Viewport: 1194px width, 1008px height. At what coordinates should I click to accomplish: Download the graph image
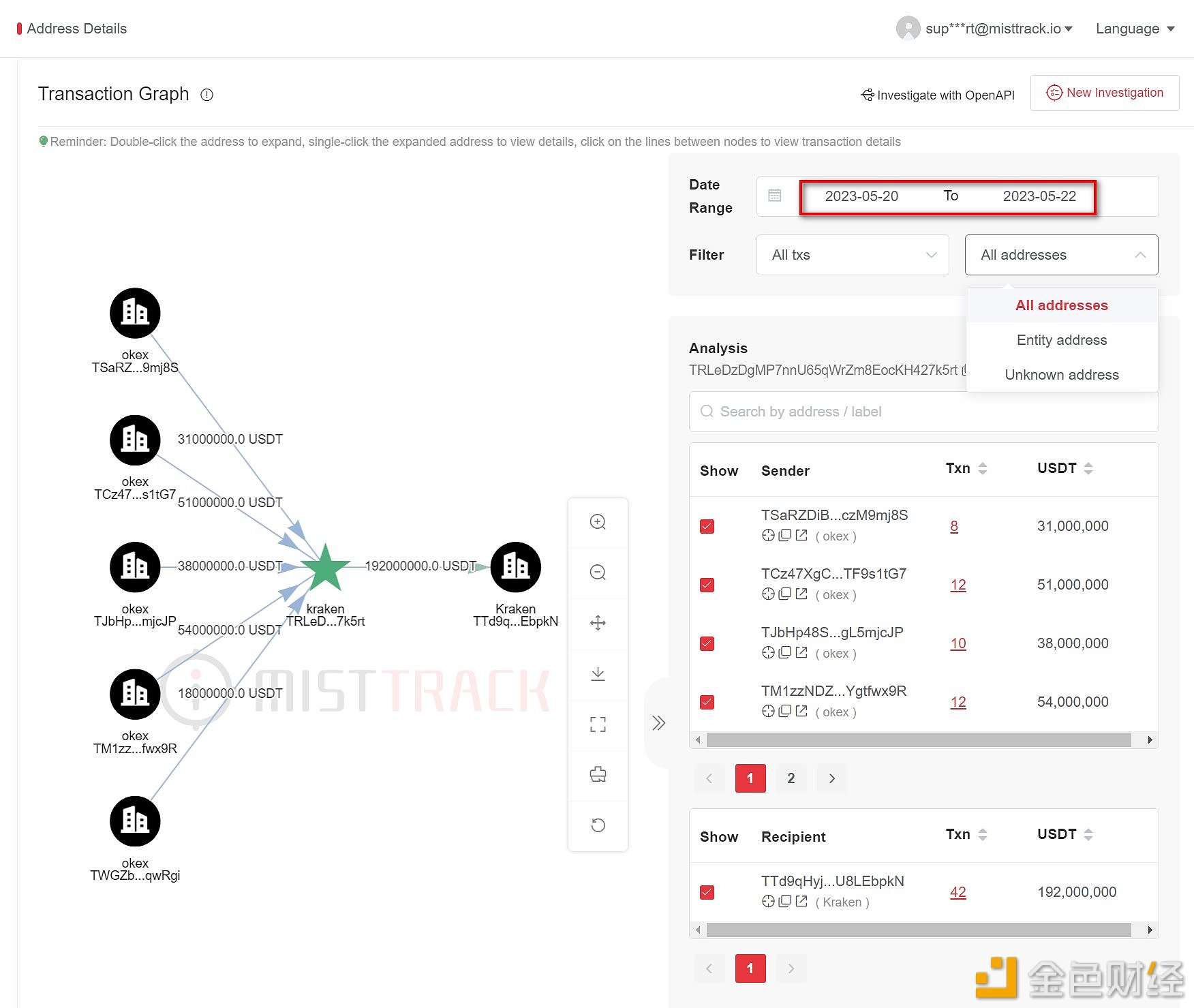click(598, 673)
